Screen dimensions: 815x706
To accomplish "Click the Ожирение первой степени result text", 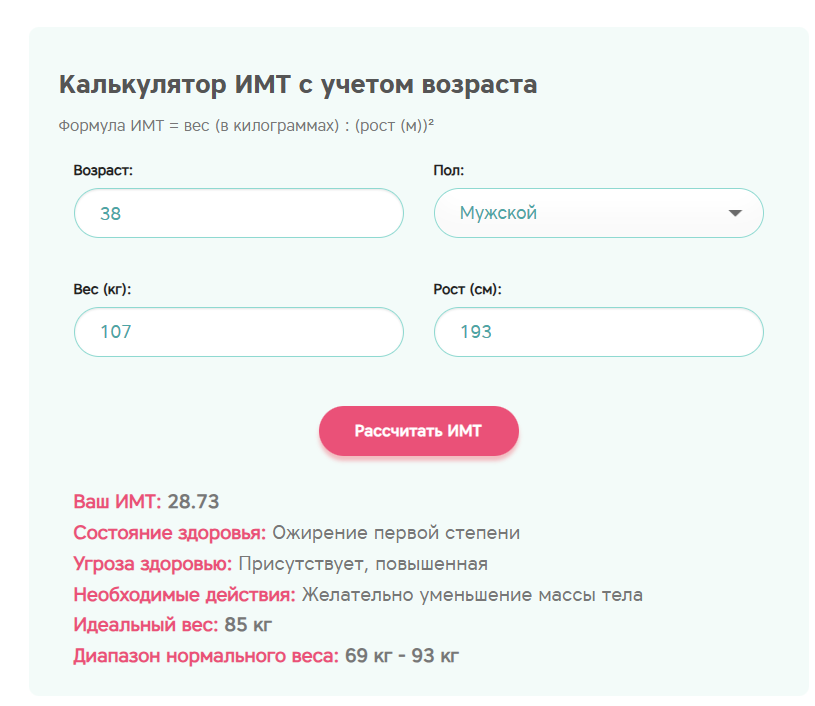I will coord(396,533).
